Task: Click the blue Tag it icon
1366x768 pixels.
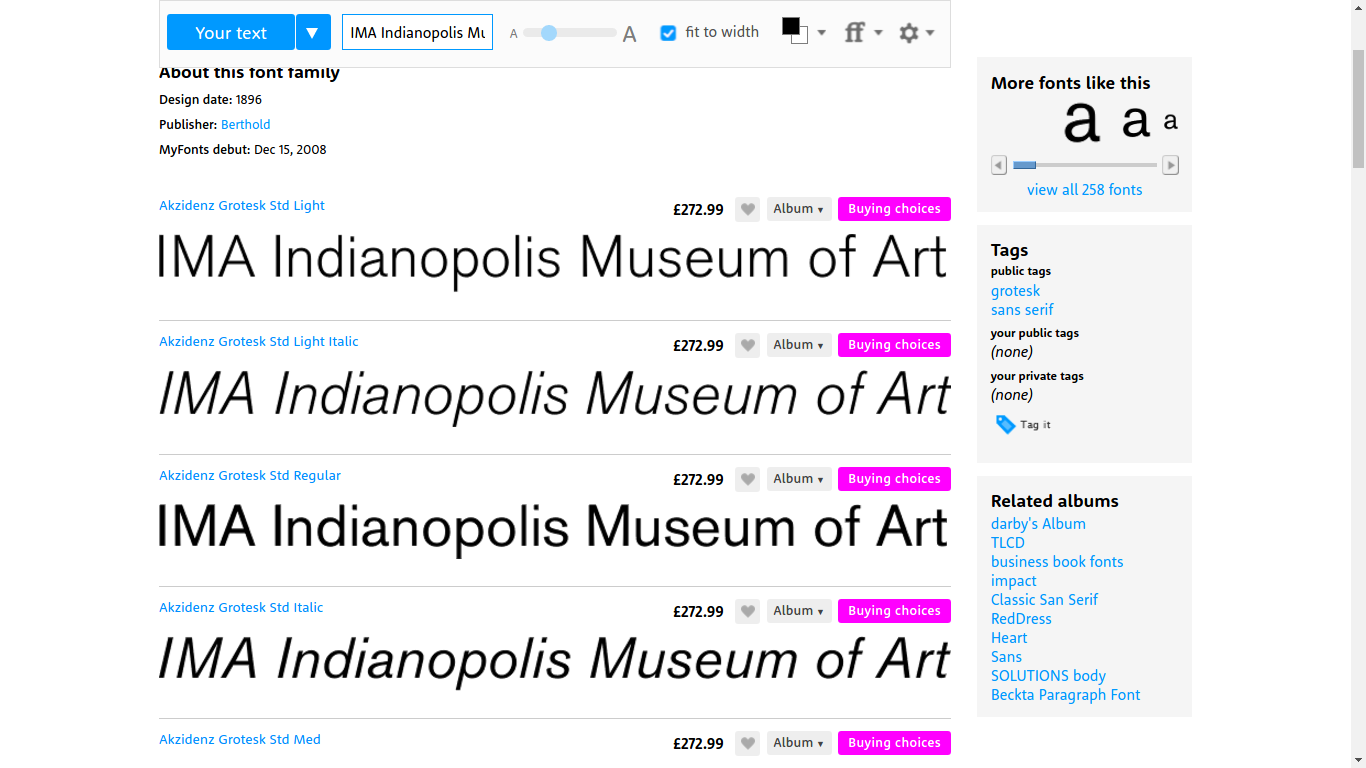Action: (x=1005, y=425)
